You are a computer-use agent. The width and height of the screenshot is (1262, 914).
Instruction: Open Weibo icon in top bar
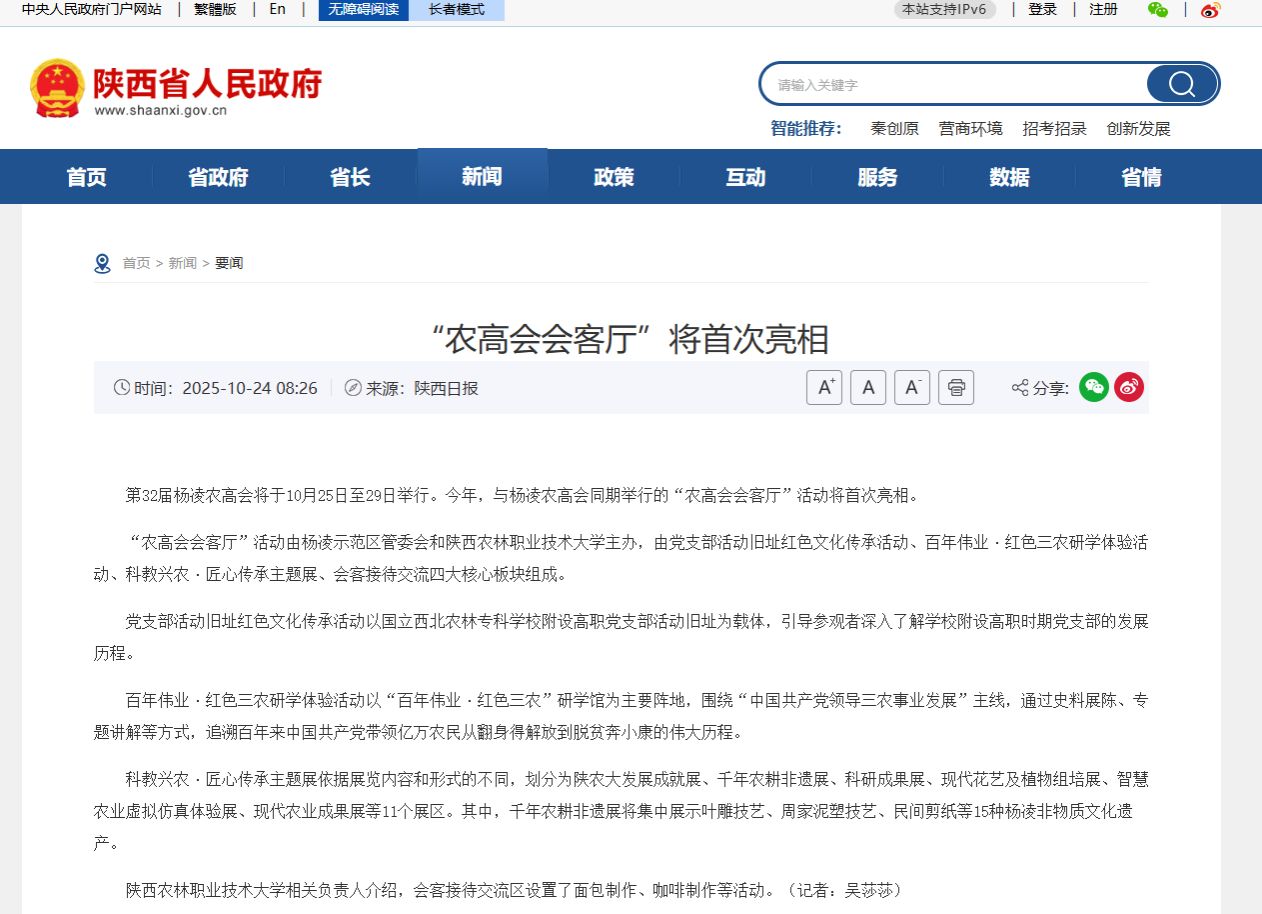(x=1211, y=10)
